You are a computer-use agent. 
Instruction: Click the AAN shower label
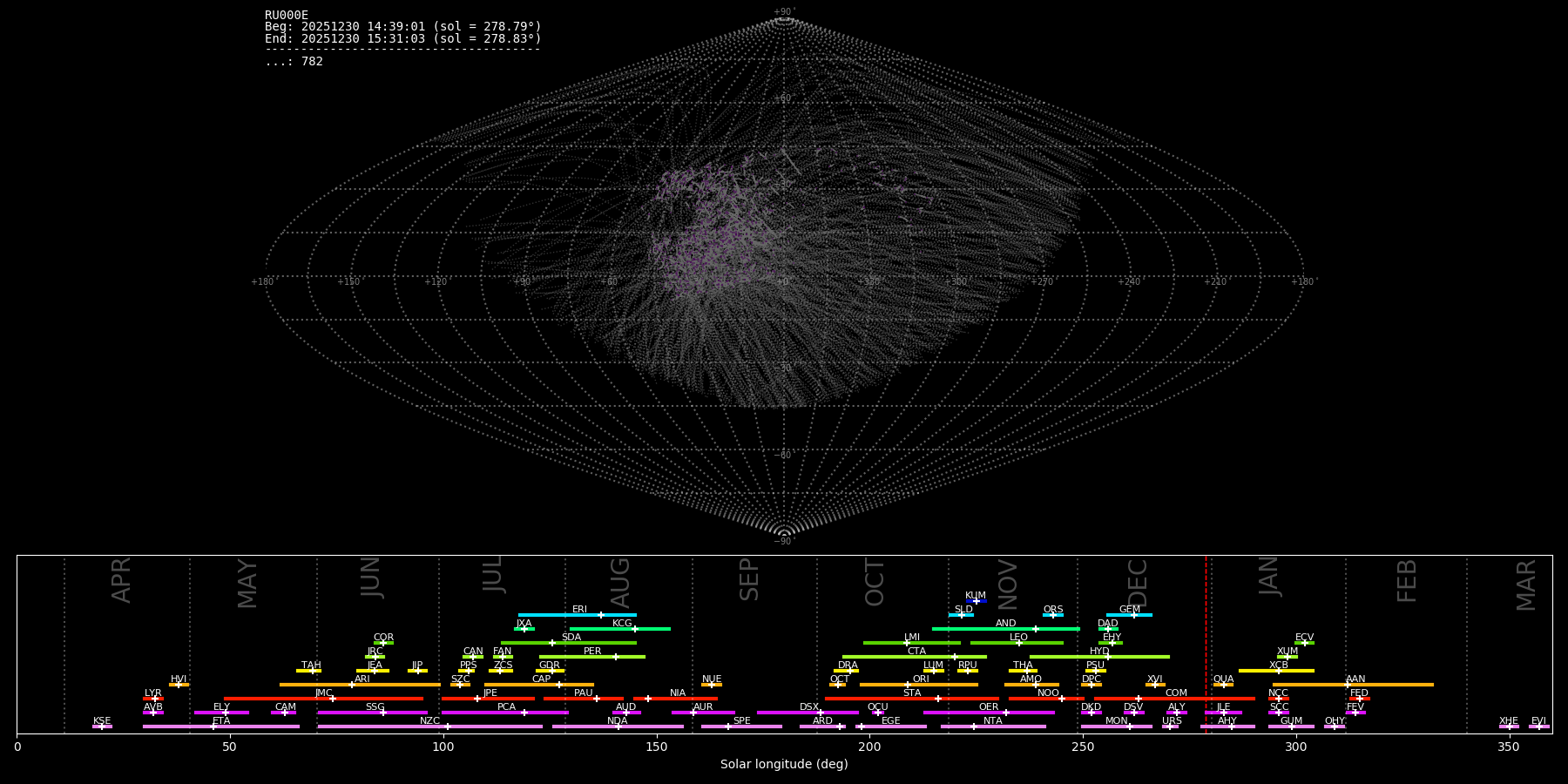(x=1356, y=679)
